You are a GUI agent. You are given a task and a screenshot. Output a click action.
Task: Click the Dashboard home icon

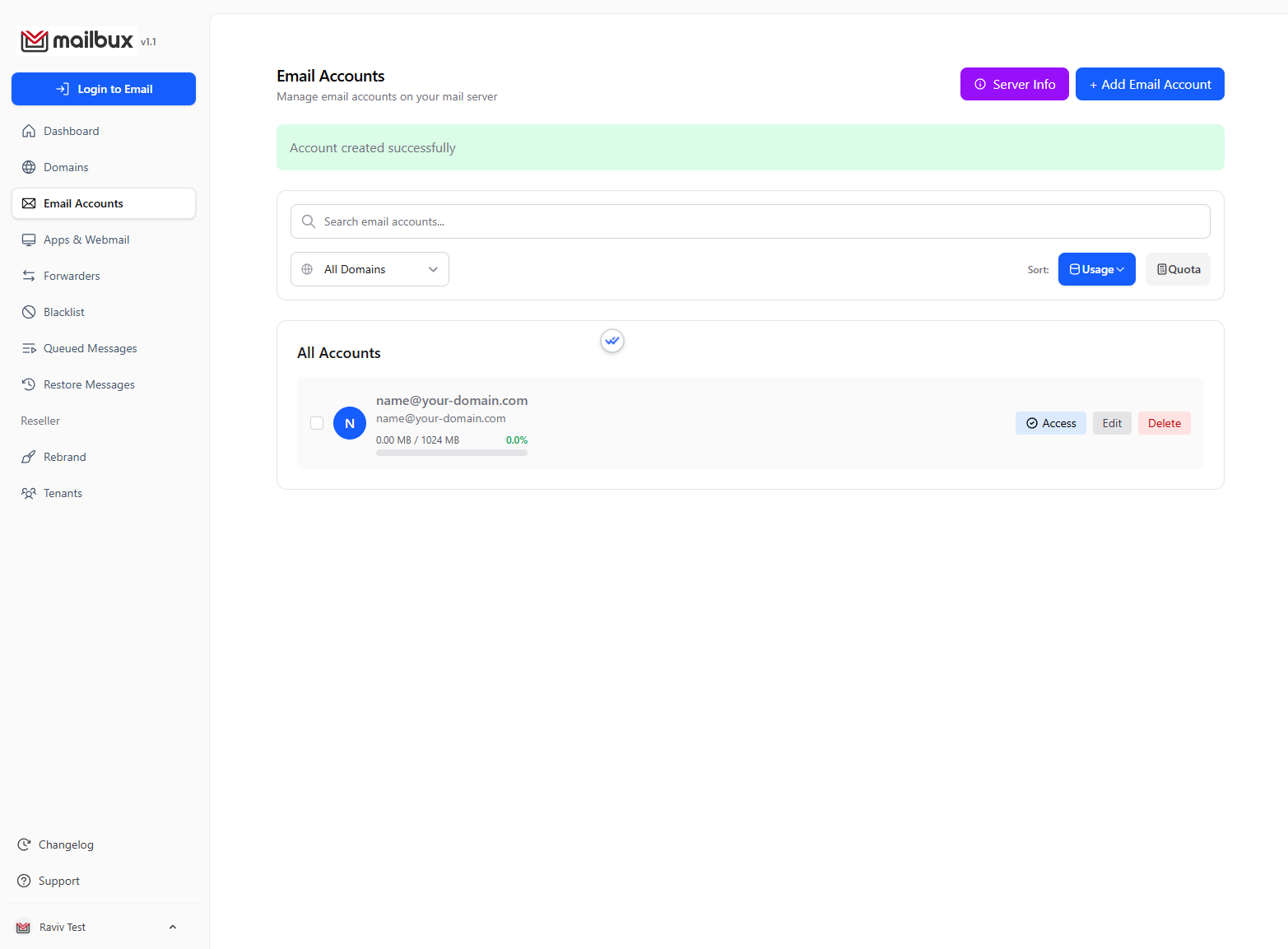tap(29, 131)
